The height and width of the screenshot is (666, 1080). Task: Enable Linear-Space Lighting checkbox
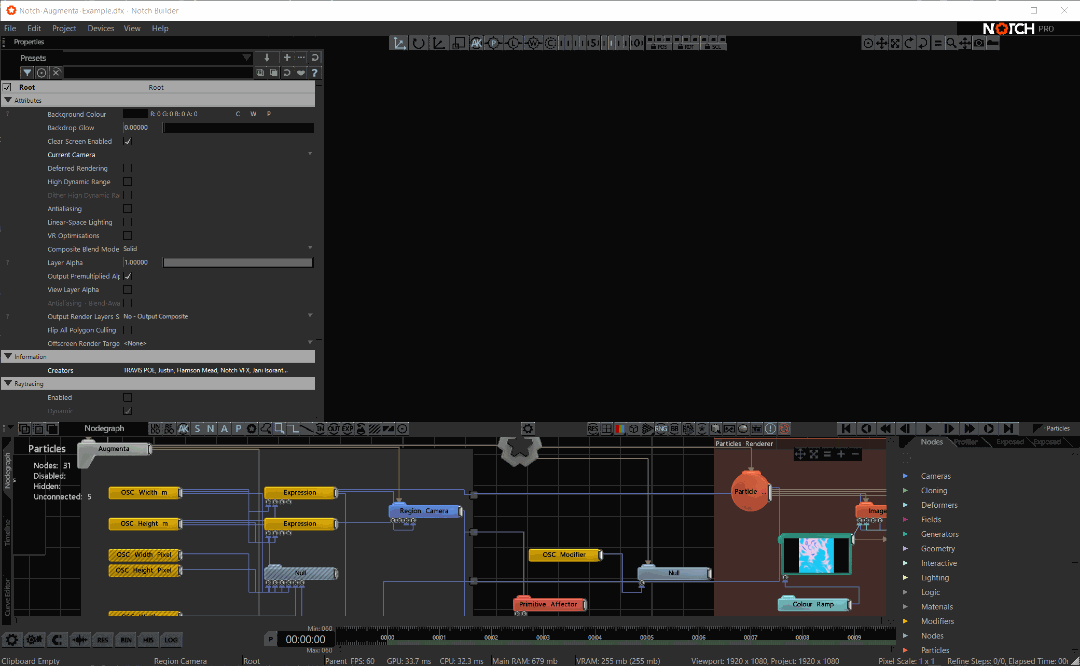(x=127, y=222)
